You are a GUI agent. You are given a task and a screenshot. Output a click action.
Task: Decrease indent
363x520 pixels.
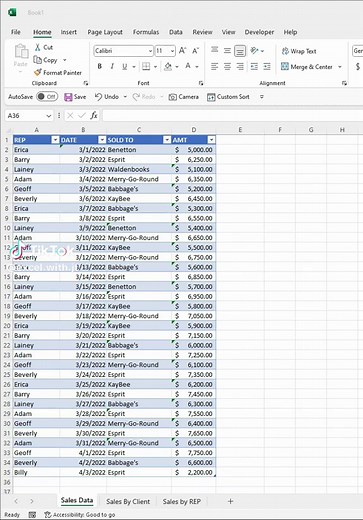[x=254, y=67]
